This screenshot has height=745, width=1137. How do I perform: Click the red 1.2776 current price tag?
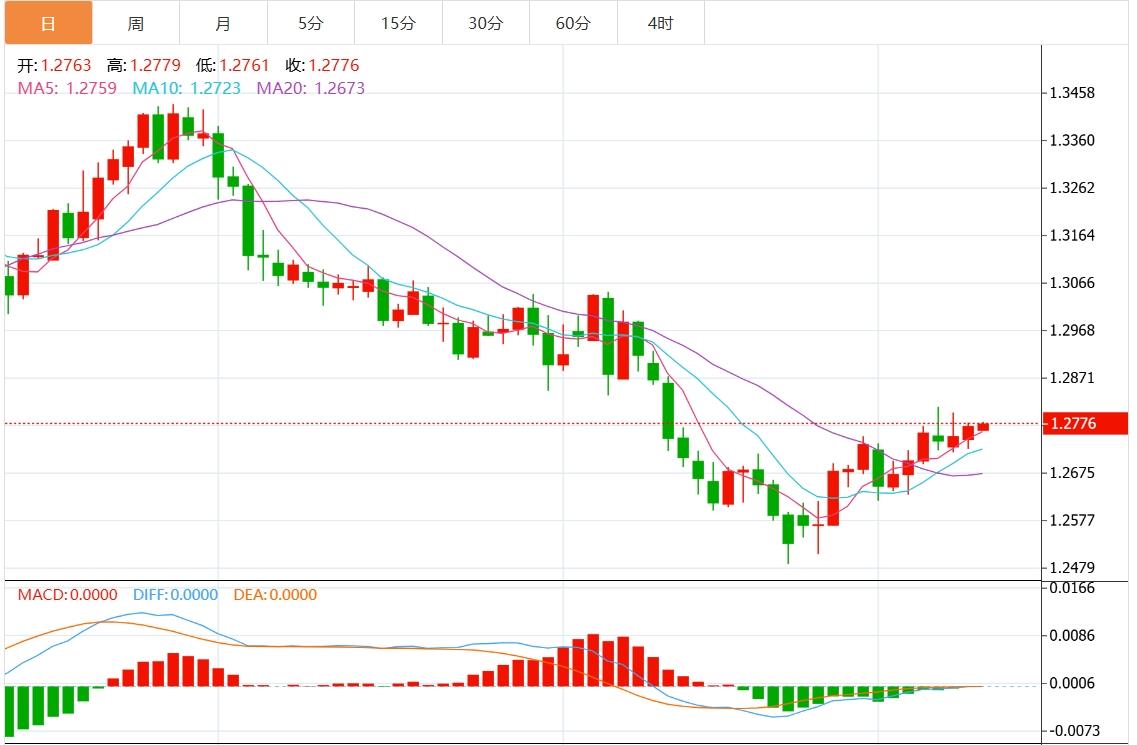pyautogui.click(x=1084, y=424)
